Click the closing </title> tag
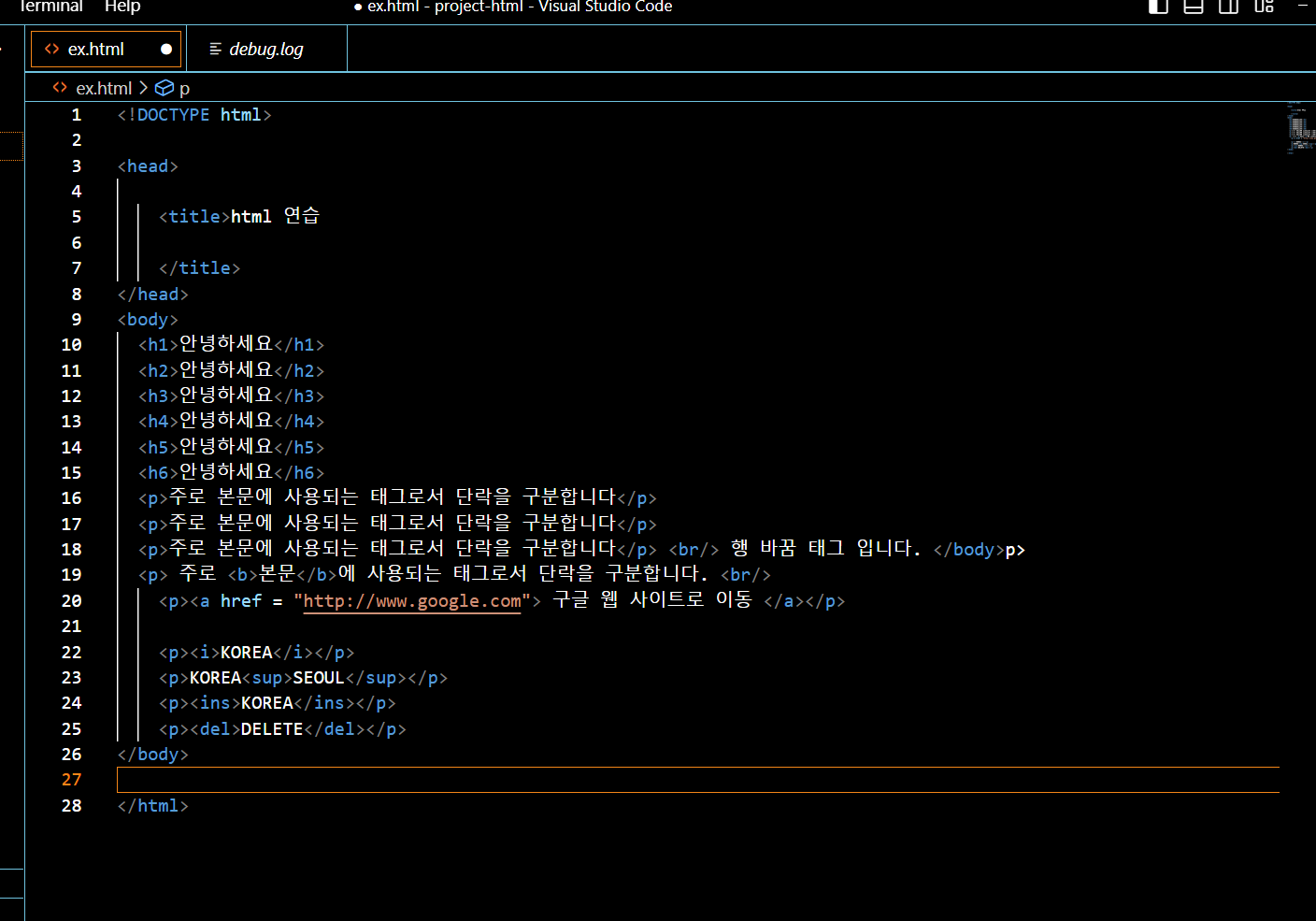The height and width of the screenshot is (921, 1316). click(x=199, y=268)
